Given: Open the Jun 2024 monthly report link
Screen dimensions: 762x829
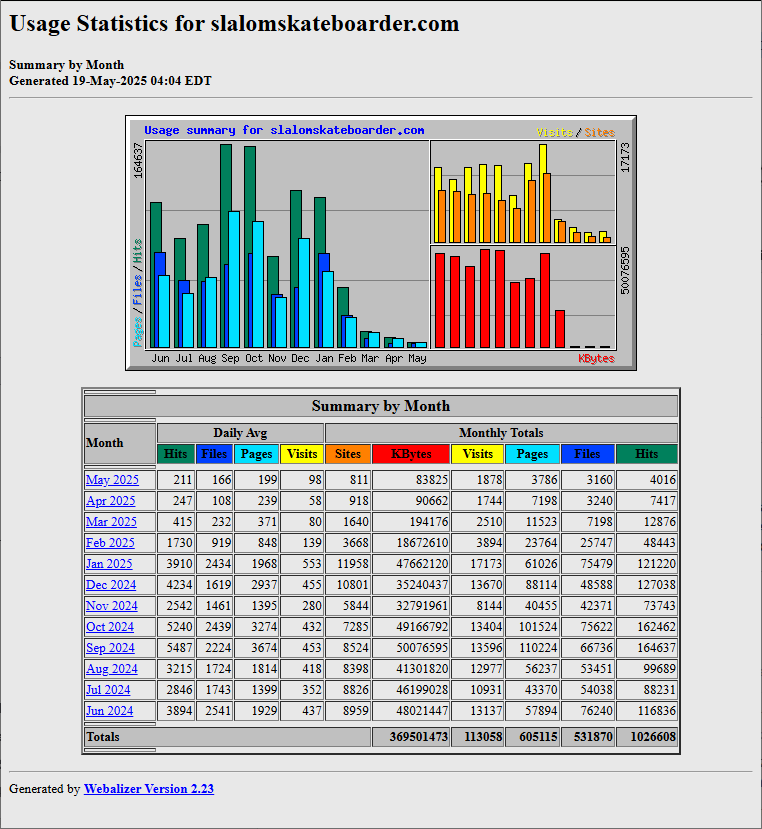Looking at the screenshot, I should pyautogui.click(x=109, y=711).
